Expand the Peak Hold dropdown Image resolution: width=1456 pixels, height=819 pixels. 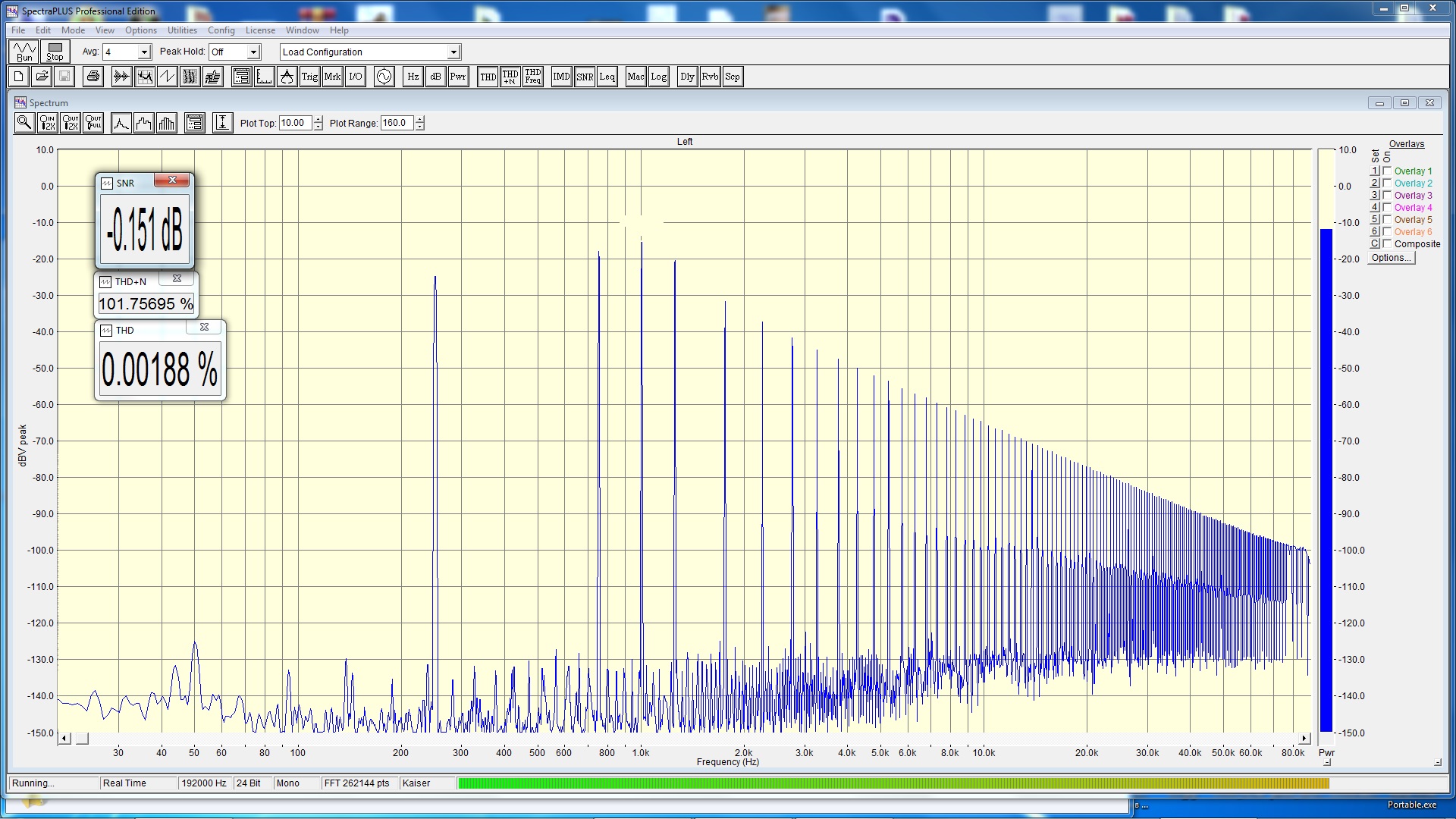(x=253, y=52)
